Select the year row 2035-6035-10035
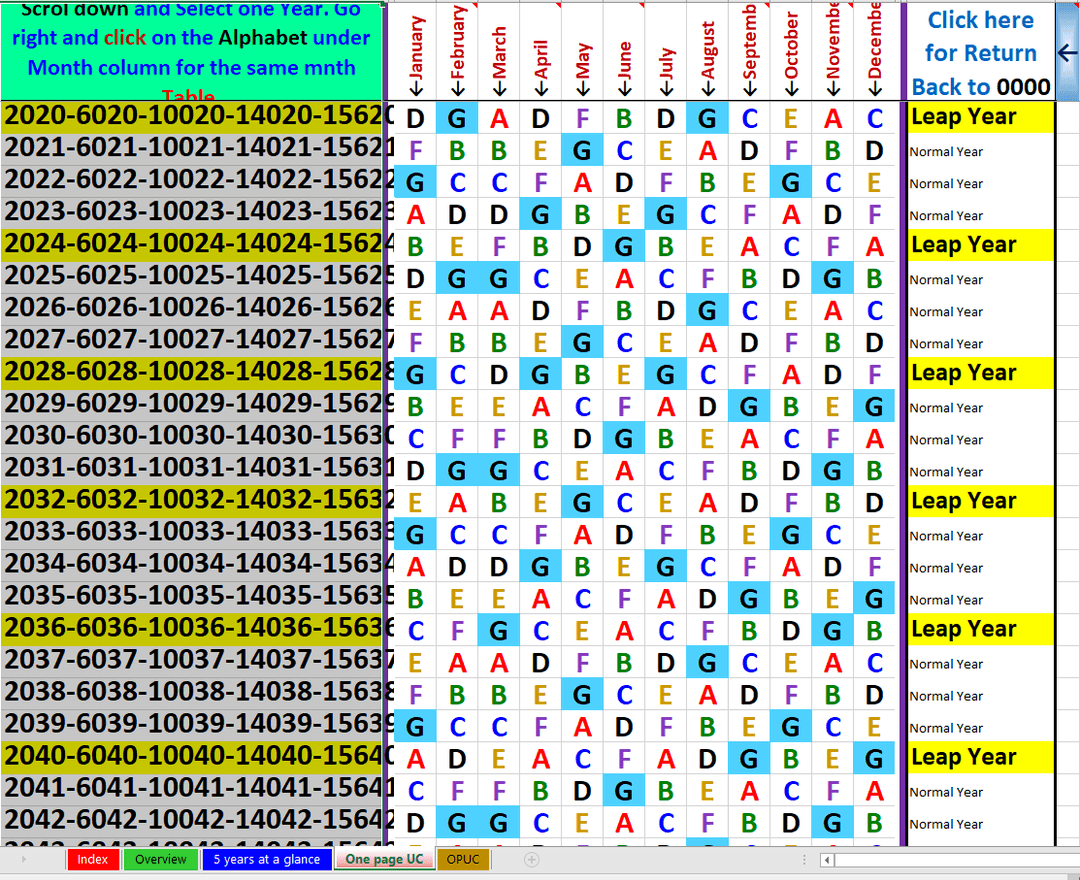 (x=192, y=598)
